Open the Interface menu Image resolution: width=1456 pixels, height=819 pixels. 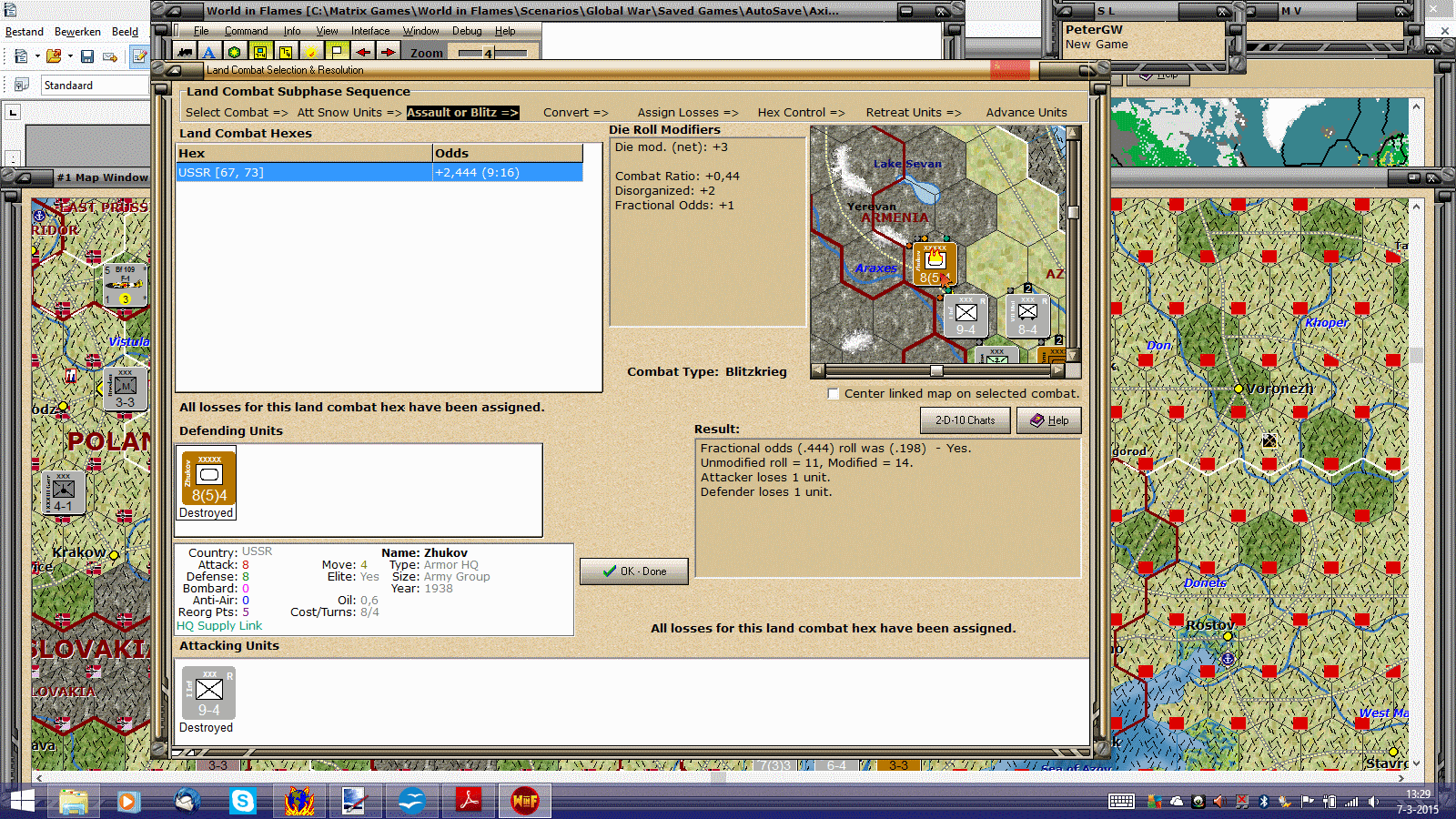tap(370, 31)
